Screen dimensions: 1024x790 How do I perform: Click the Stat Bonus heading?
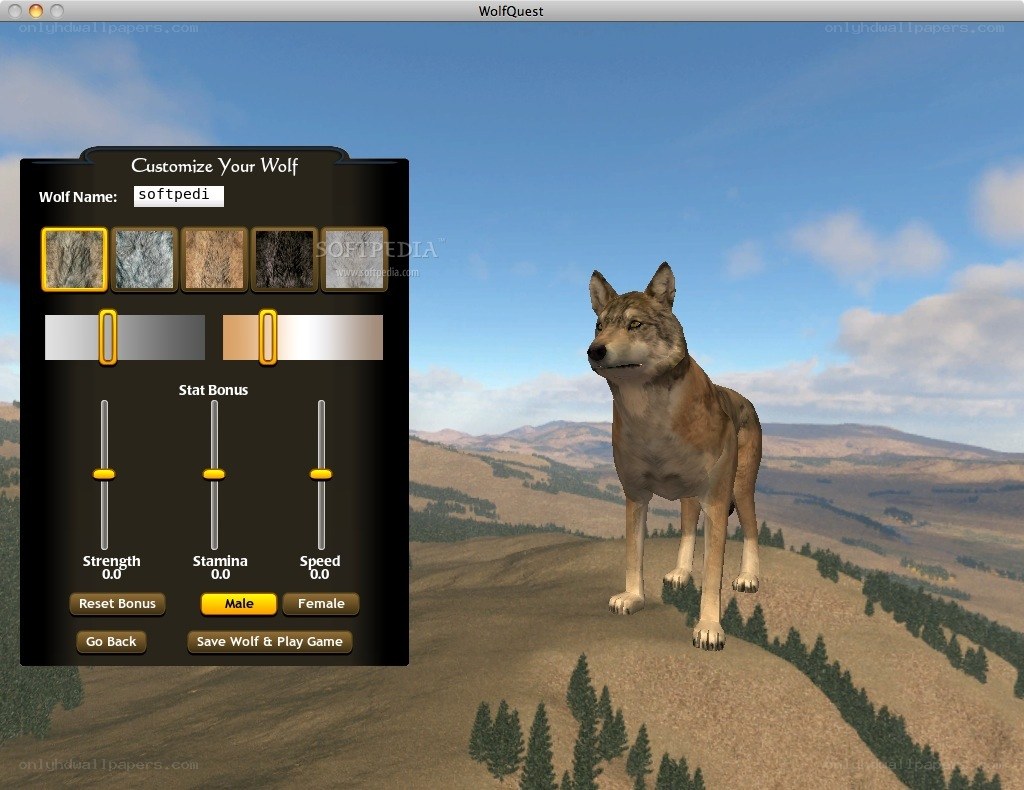pyautogui.click(x=214, y=390)
